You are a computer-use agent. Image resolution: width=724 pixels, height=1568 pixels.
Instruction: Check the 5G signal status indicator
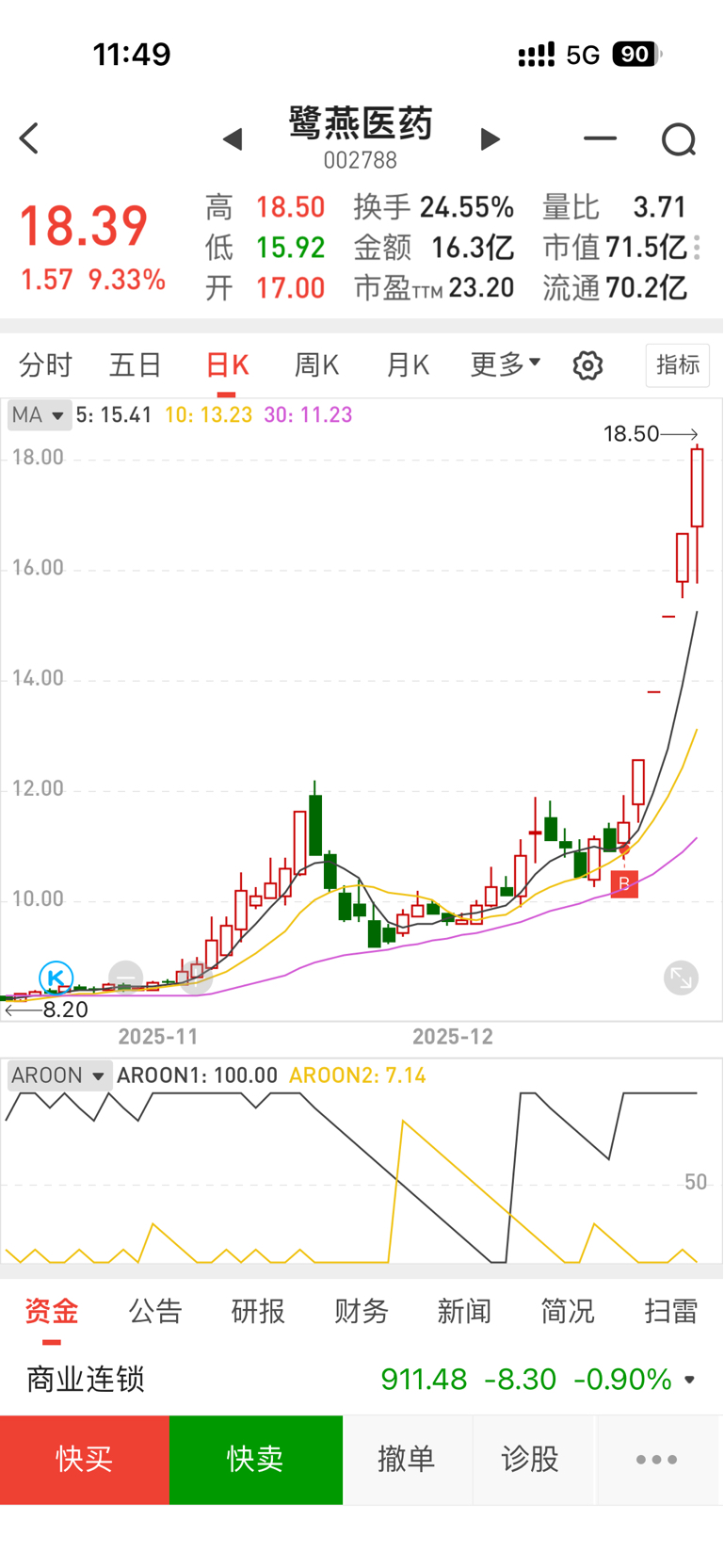(x=583, y=55)
